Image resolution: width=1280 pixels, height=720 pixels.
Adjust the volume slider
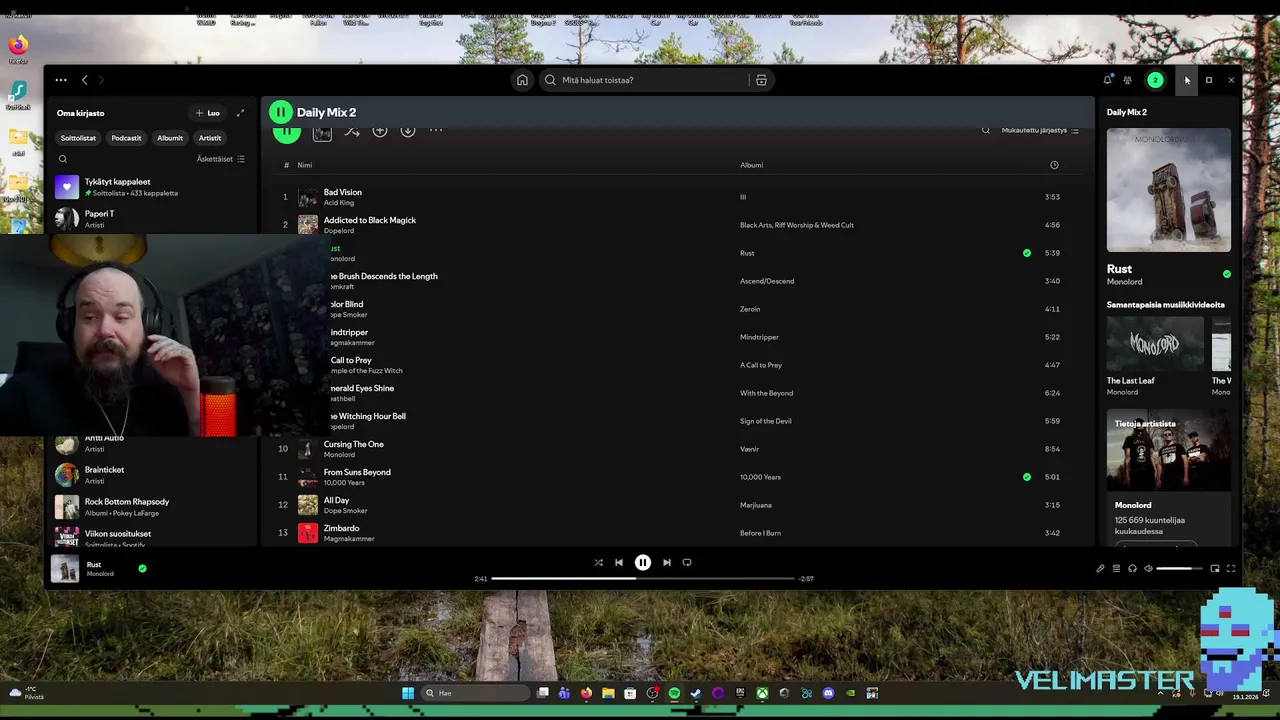[x=1180, y=569]
